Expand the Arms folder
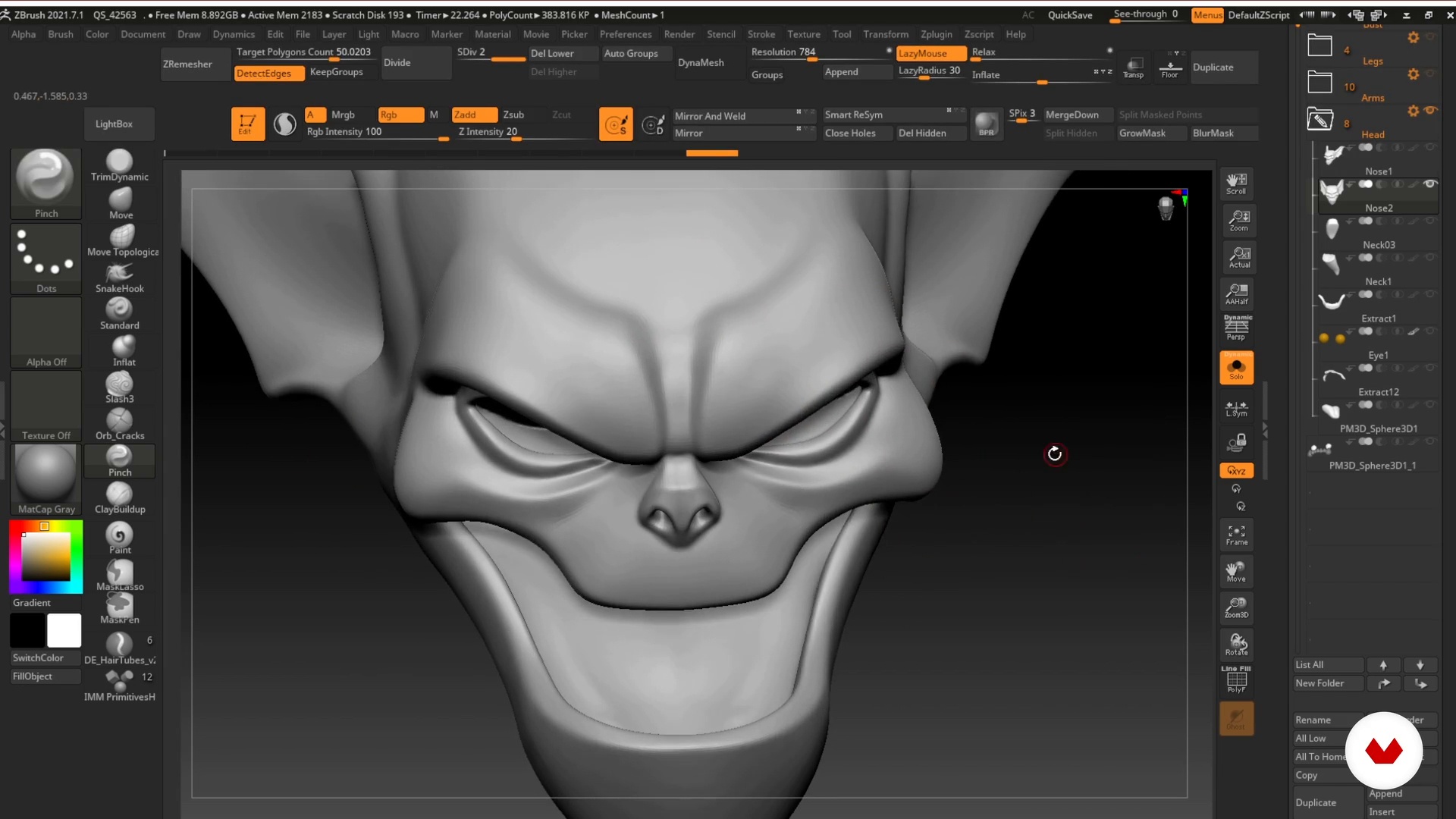The image size is (1456, 819). pos(1319,82)
